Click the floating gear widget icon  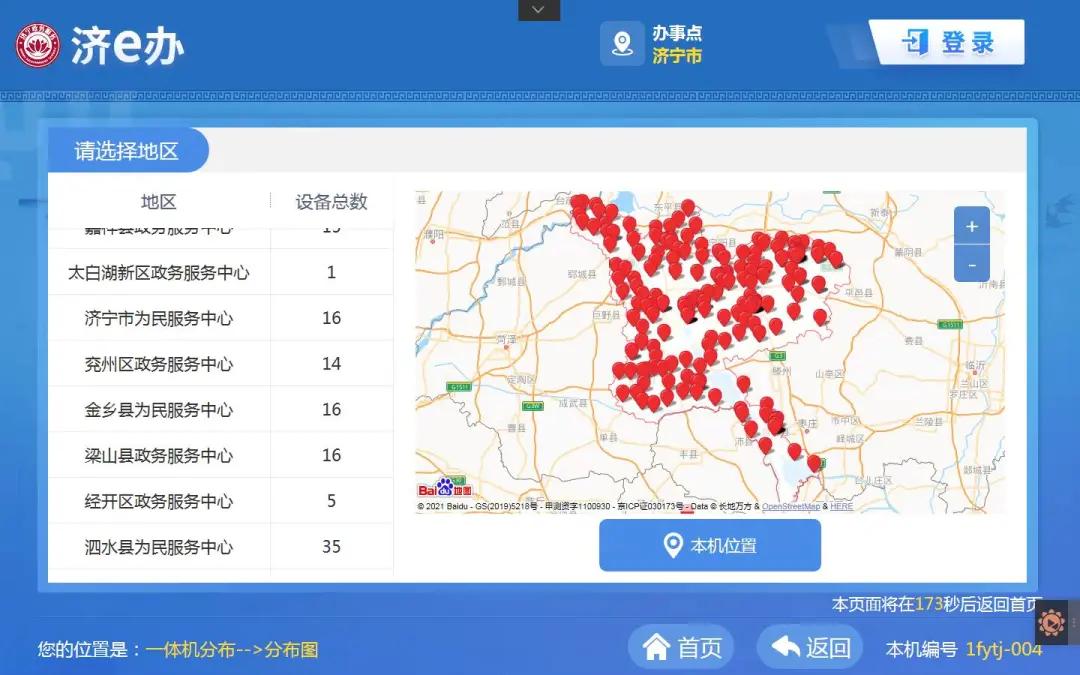pos(1051,623)
